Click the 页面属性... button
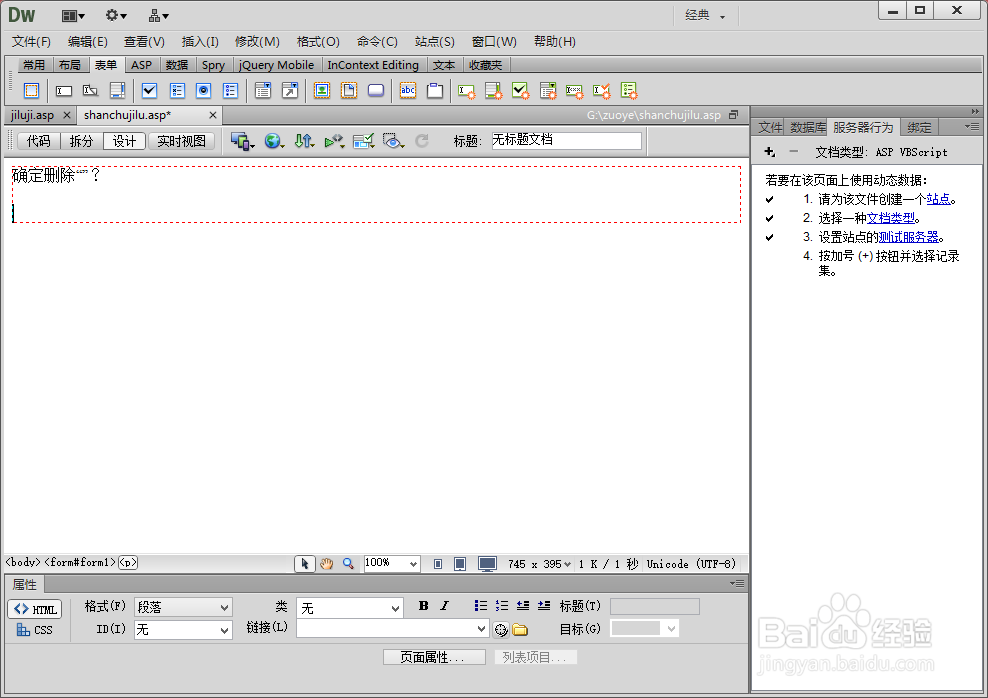This screenshot has height=698, width=988. tap(434, 657)
